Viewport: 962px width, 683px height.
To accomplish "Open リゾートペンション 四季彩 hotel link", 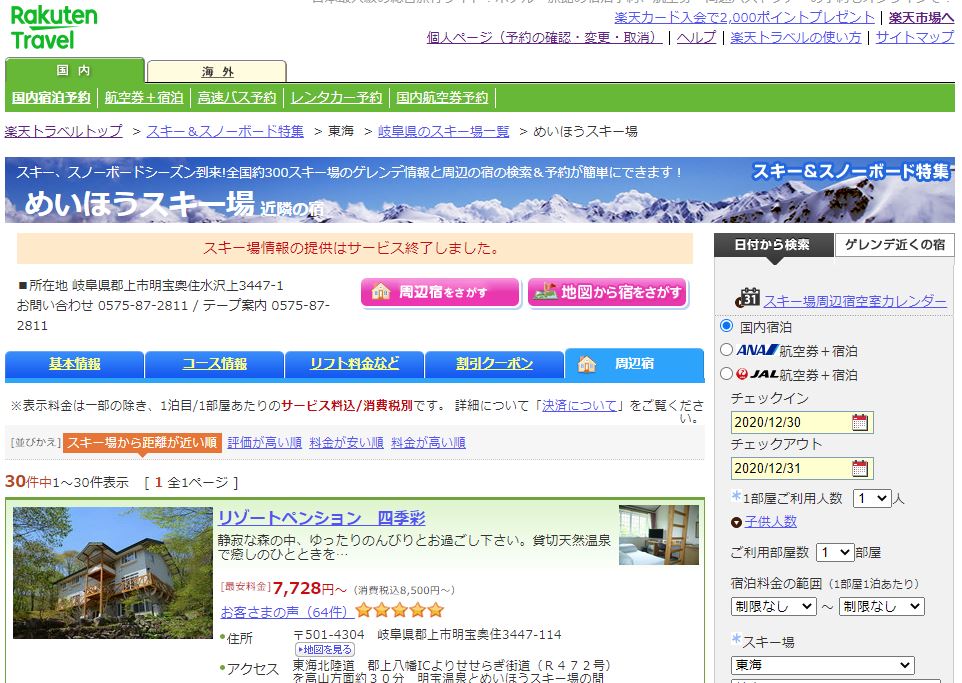I will [x=321, y=519].
